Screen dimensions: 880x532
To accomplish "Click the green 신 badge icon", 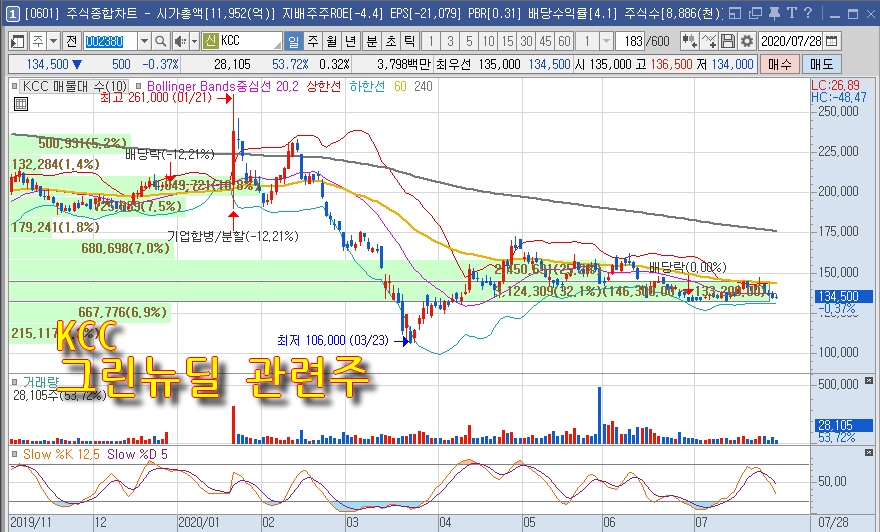I will [210, 41].
